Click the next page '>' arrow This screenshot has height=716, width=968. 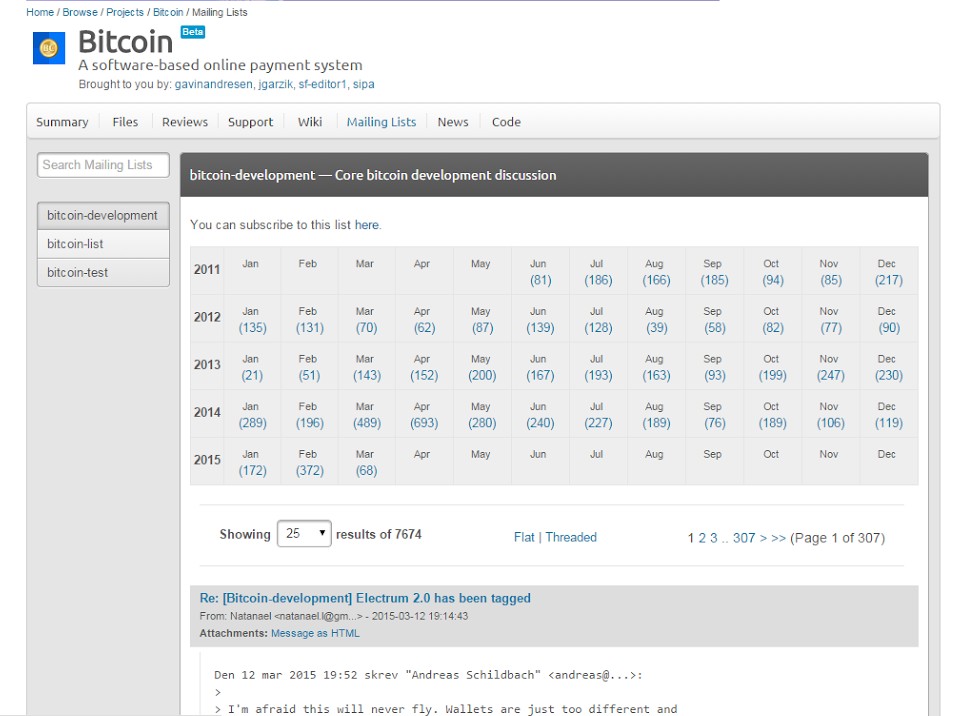[x=763, y=538]
